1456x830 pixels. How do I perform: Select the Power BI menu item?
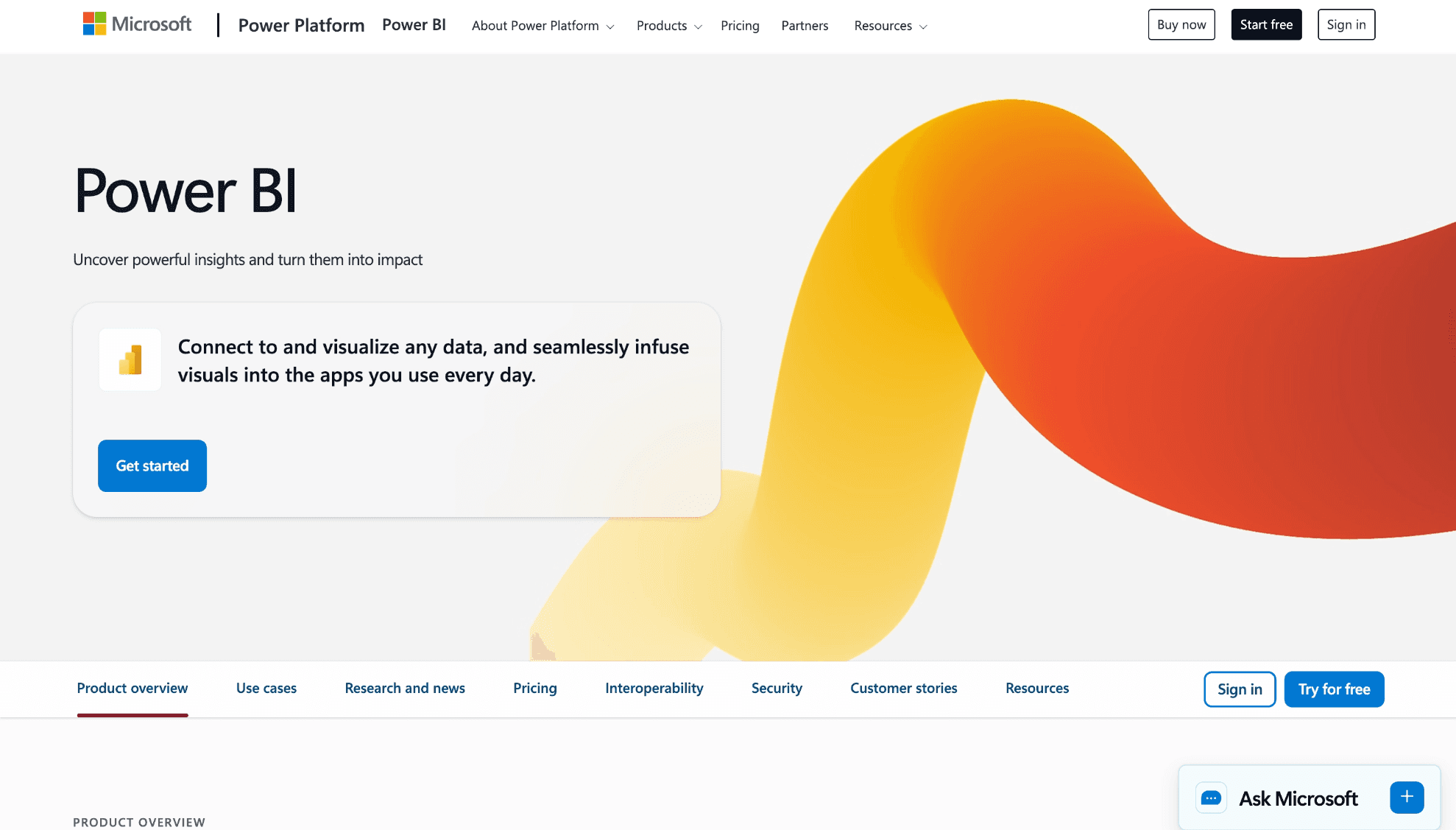(x=414, y=24)
